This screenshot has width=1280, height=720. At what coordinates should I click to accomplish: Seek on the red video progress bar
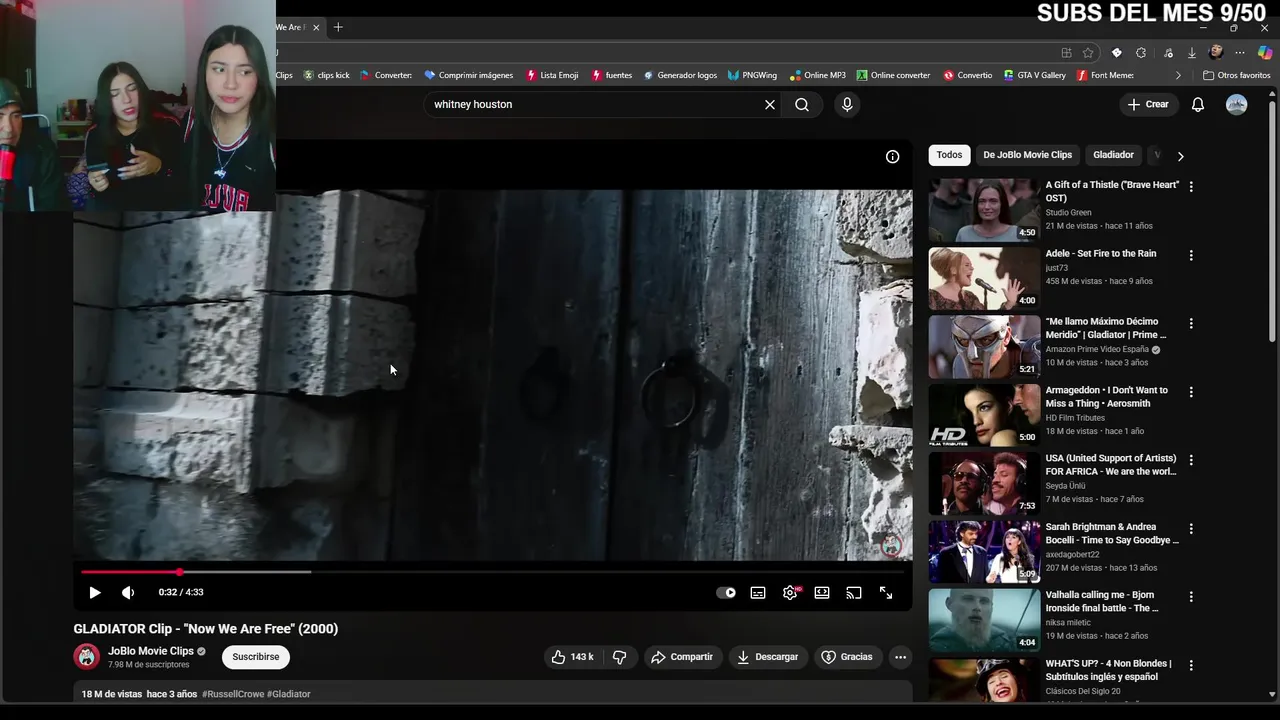[492, 572]
